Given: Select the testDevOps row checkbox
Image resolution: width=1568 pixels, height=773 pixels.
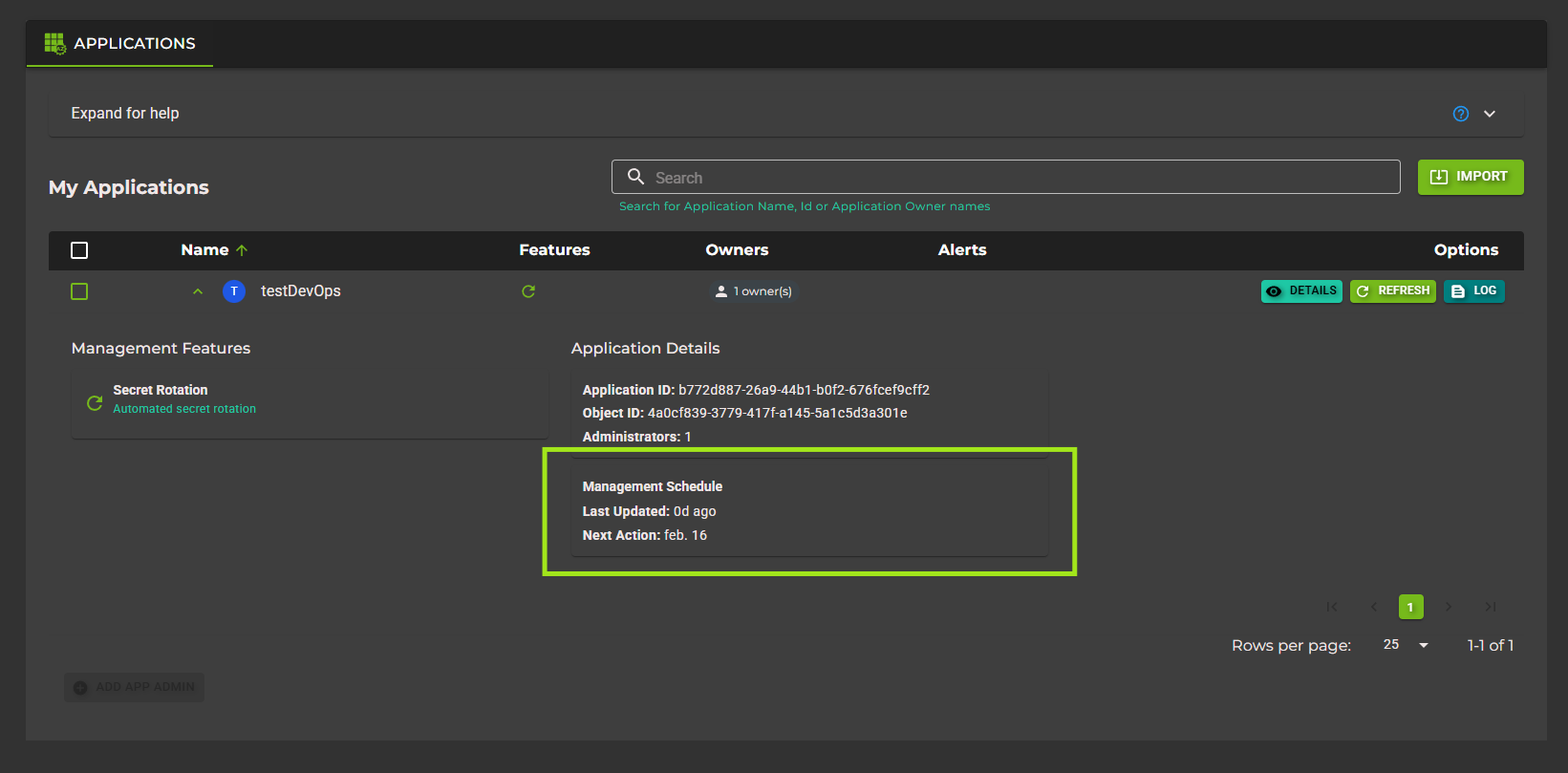Looking at the screenshot, I should click(79, 291).
